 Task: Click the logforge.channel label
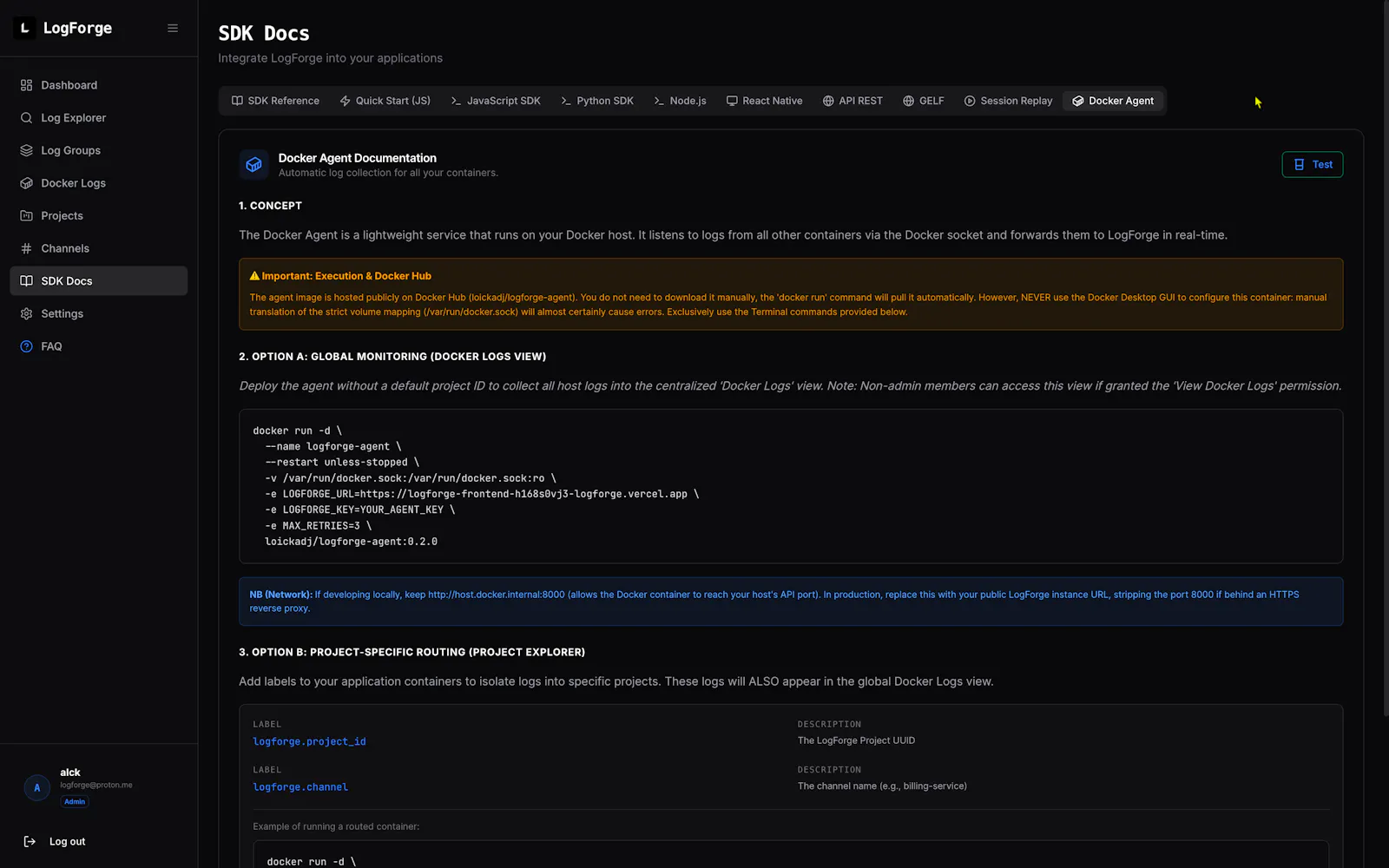(300, 787)
